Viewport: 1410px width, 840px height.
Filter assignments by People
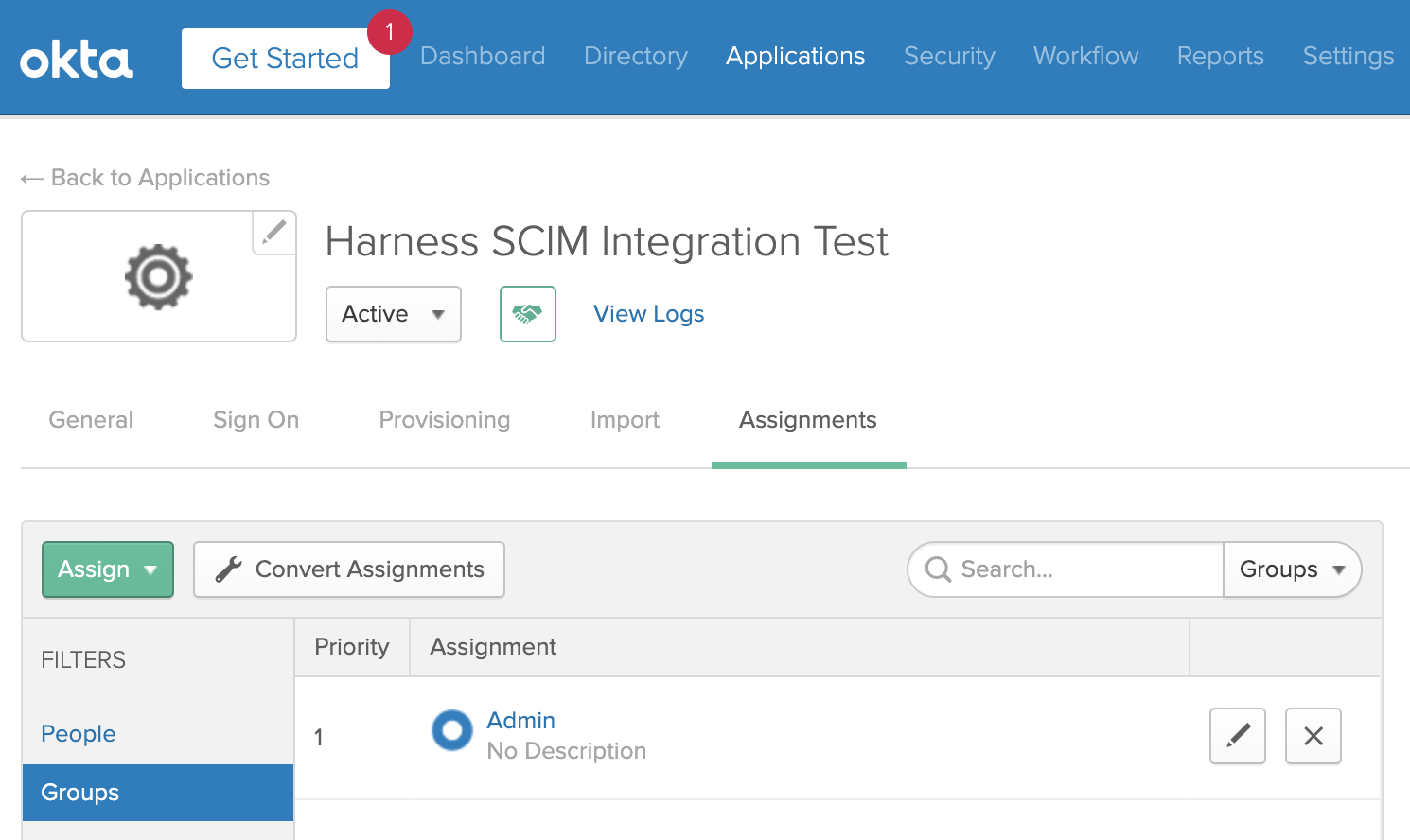[79, 734]
